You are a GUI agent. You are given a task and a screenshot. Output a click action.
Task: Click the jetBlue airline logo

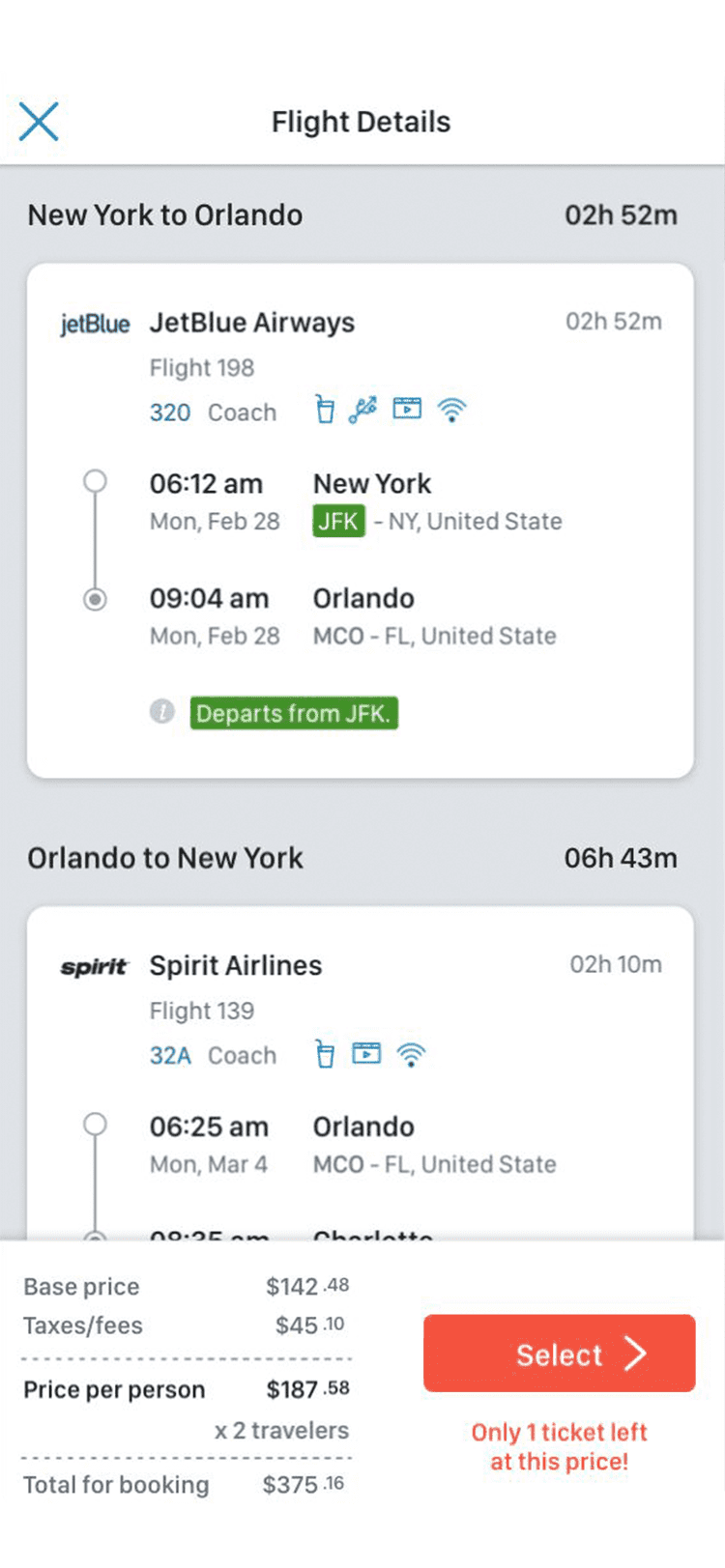[95, 324]
